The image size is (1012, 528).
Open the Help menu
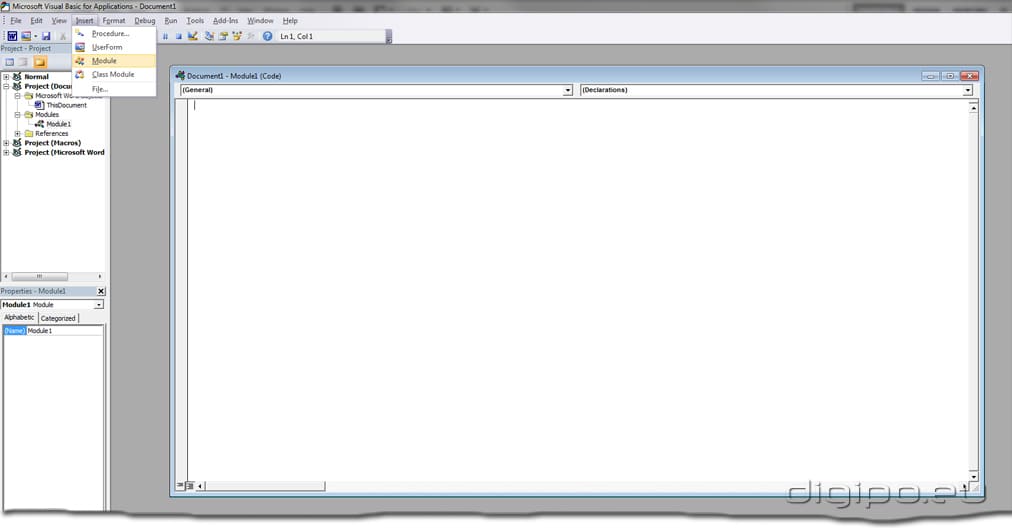click(x=290, y=21)
